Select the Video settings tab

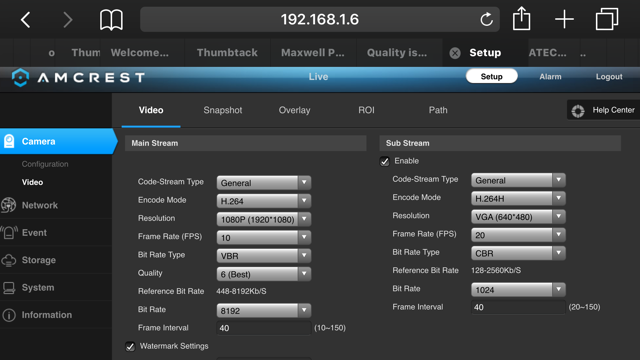click(151, 110)
